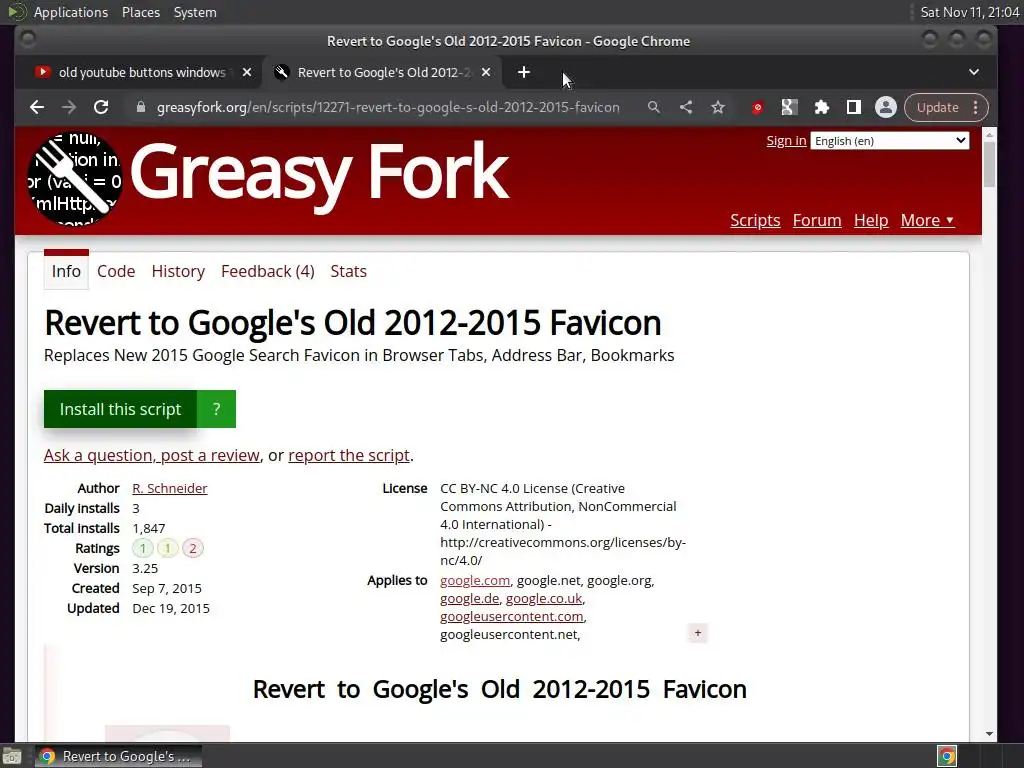This screenshot has width=1024, height=768.
Task: Click the taskbar Revert to Google's window button
Action: pyautogui.click(x=118, y=756)
